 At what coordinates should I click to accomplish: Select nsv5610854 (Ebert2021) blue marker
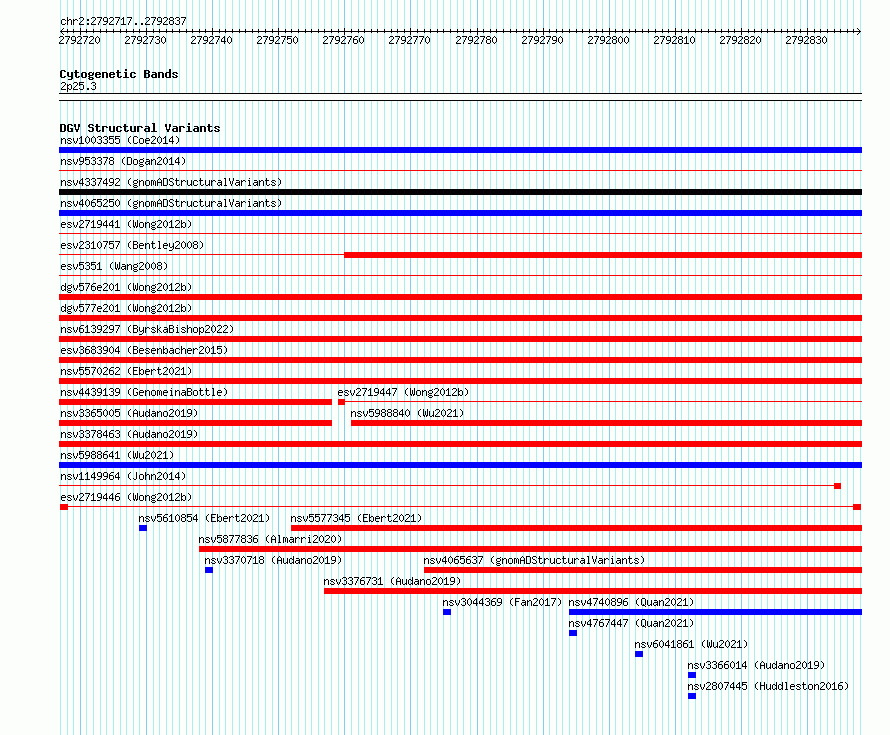pos(143,528)
